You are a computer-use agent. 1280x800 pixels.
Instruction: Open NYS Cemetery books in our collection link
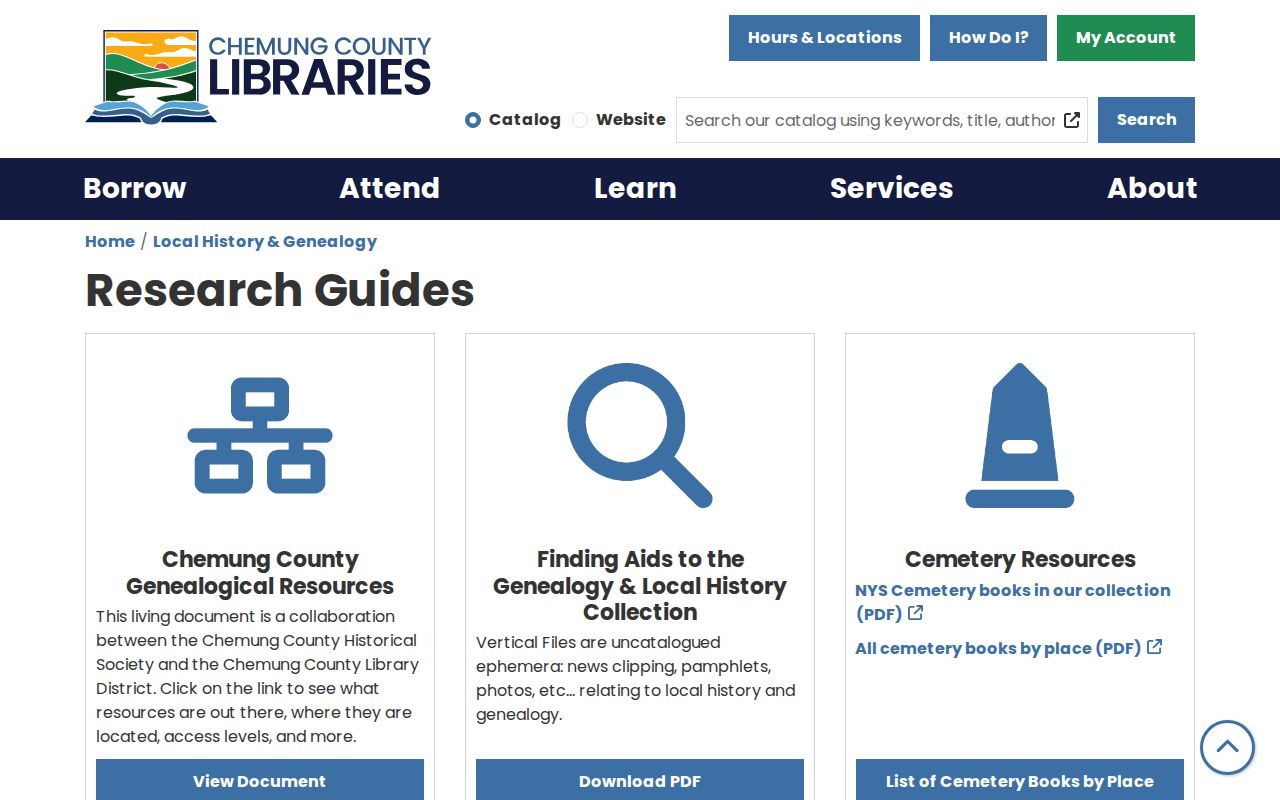[1012, 602]
